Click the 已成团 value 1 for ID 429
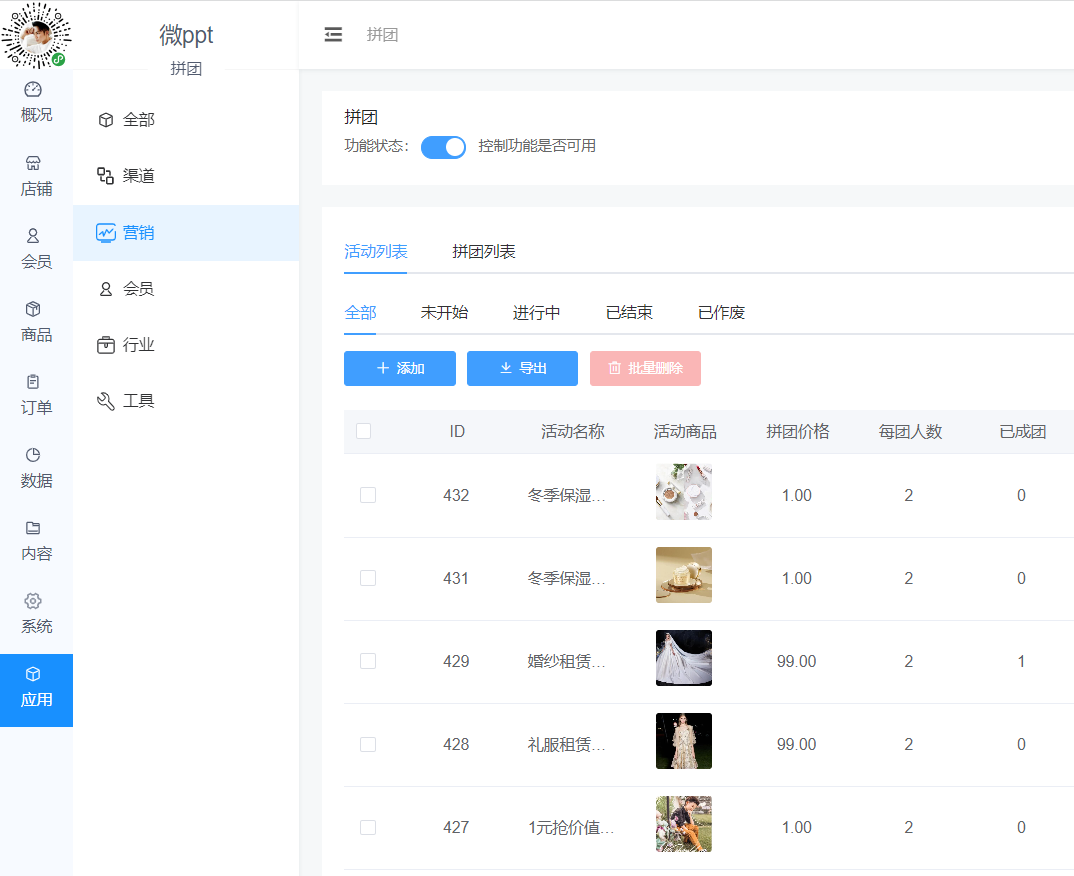 1021,661
